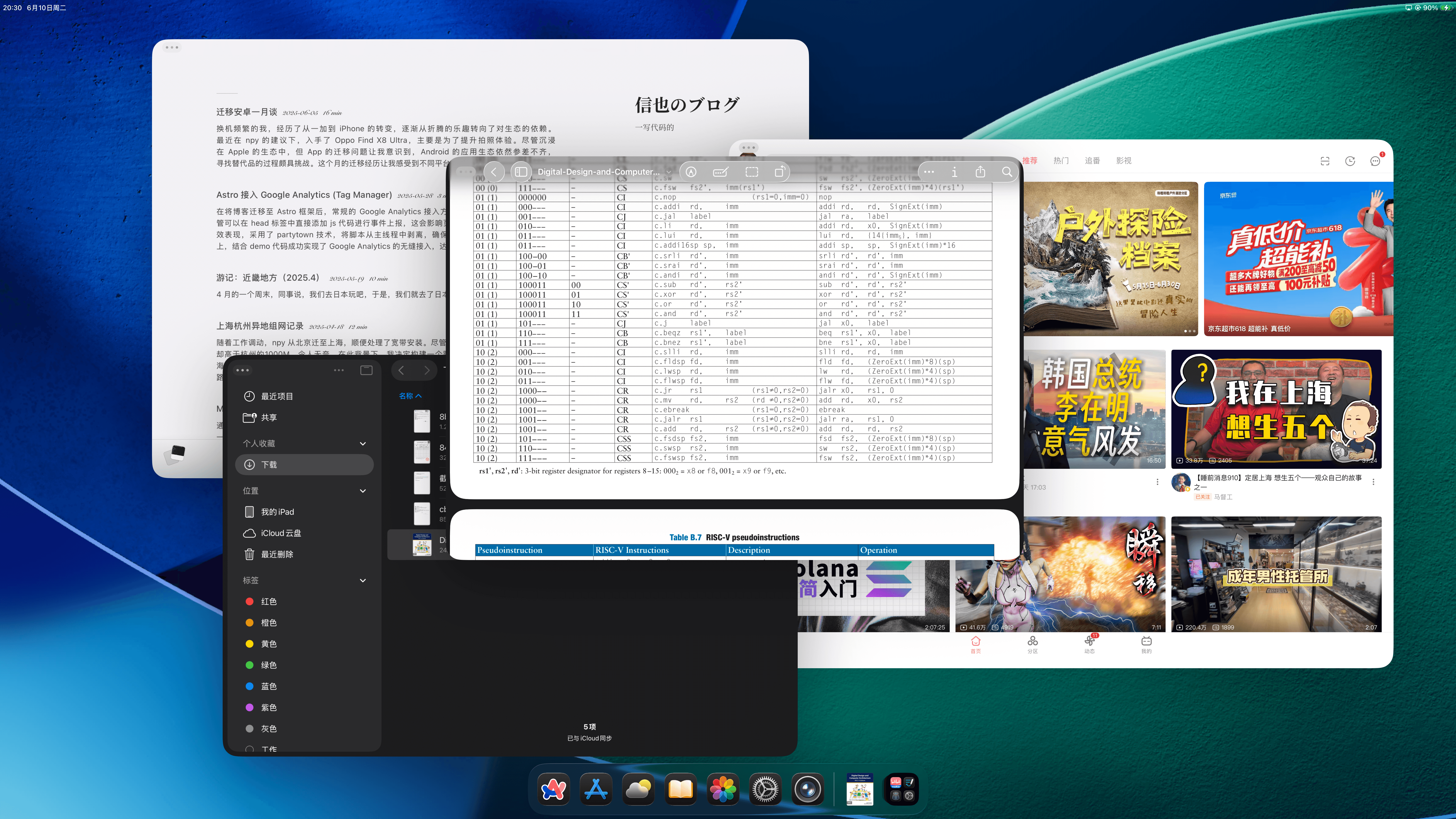Open Bilibili messages speech-bubble icon
1456x819 pixels.
click(1375, 161)
